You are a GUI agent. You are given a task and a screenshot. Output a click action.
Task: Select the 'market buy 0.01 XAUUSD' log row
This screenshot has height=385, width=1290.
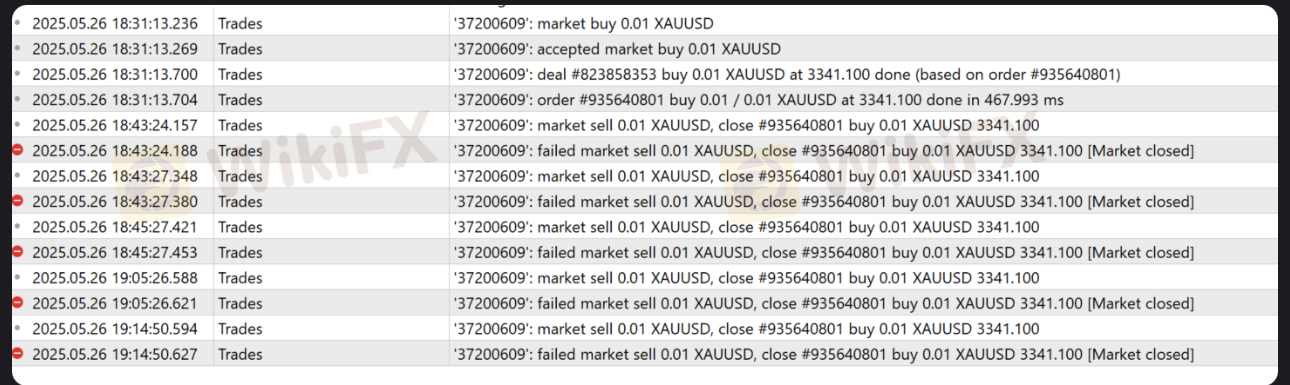[645, 23]
